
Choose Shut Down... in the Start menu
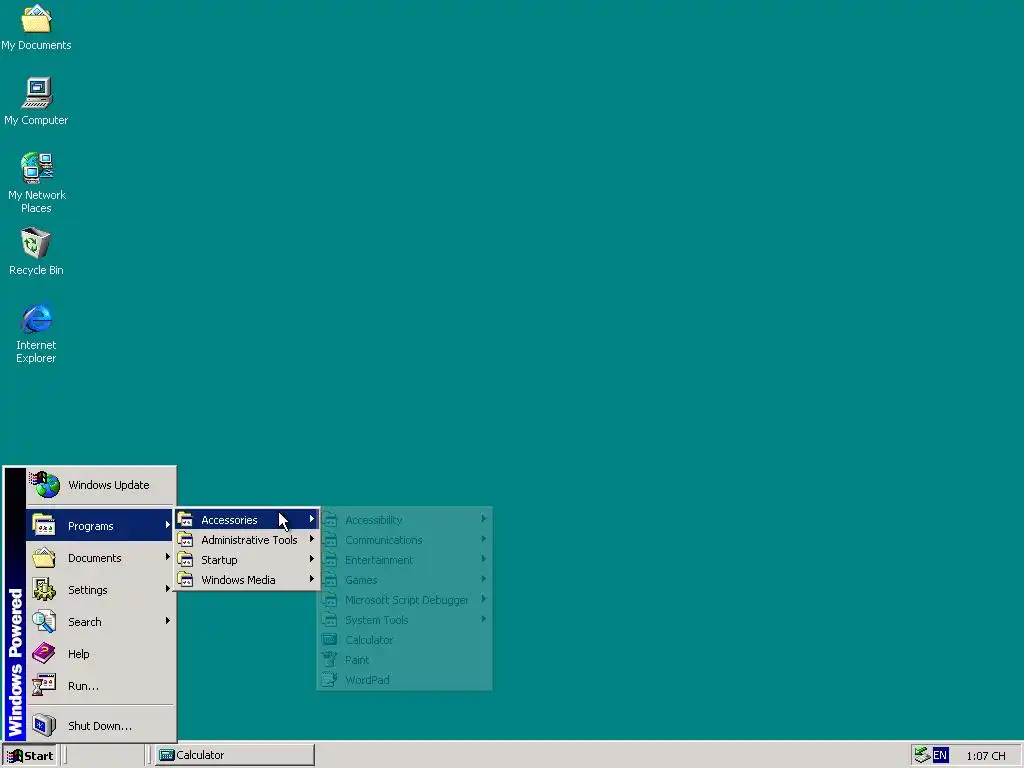101,726
